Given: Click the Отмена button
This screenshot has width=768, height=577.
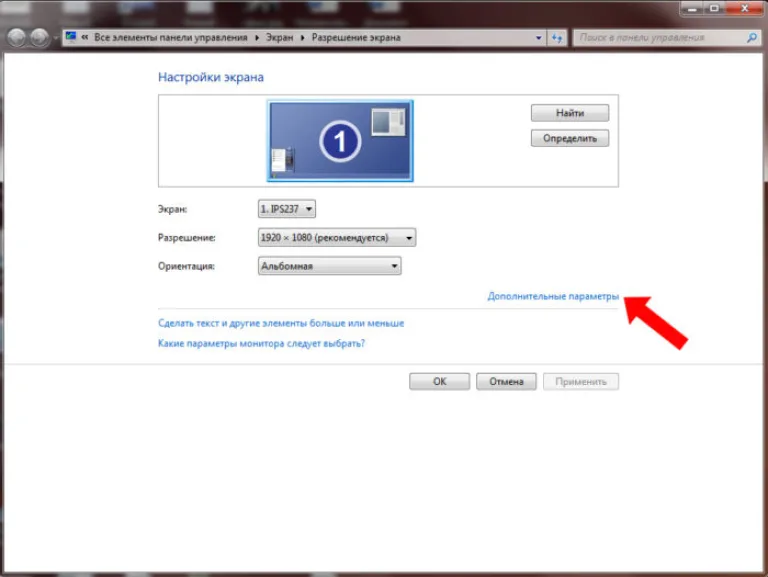Looking at the screenshot, I should tap(506, 382).
